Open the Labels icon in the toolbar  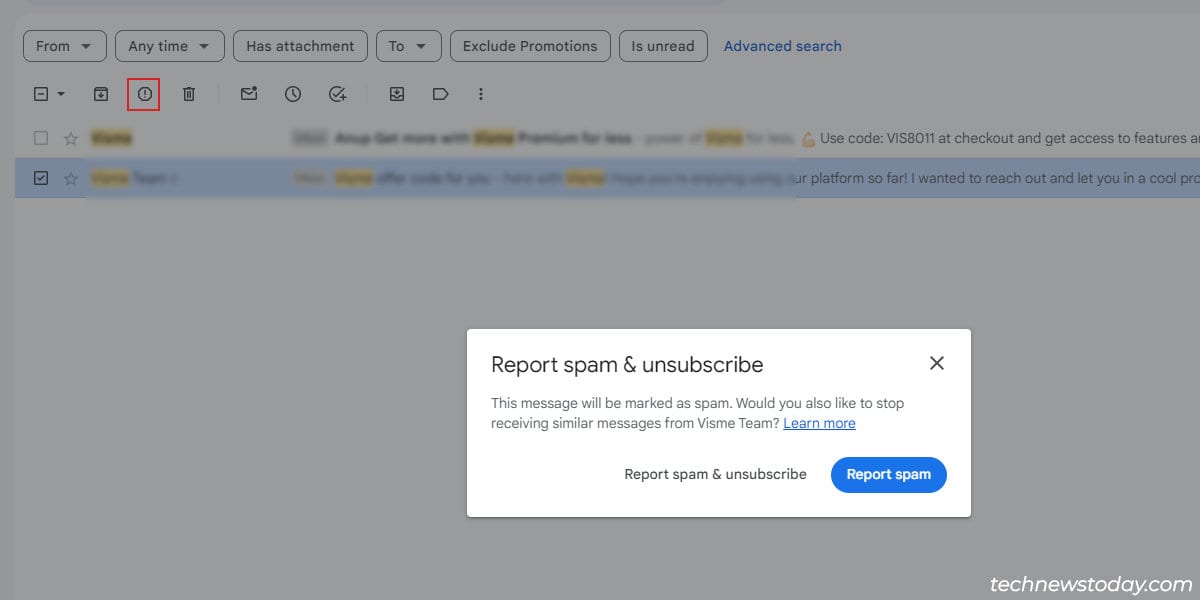pos(440,93)
